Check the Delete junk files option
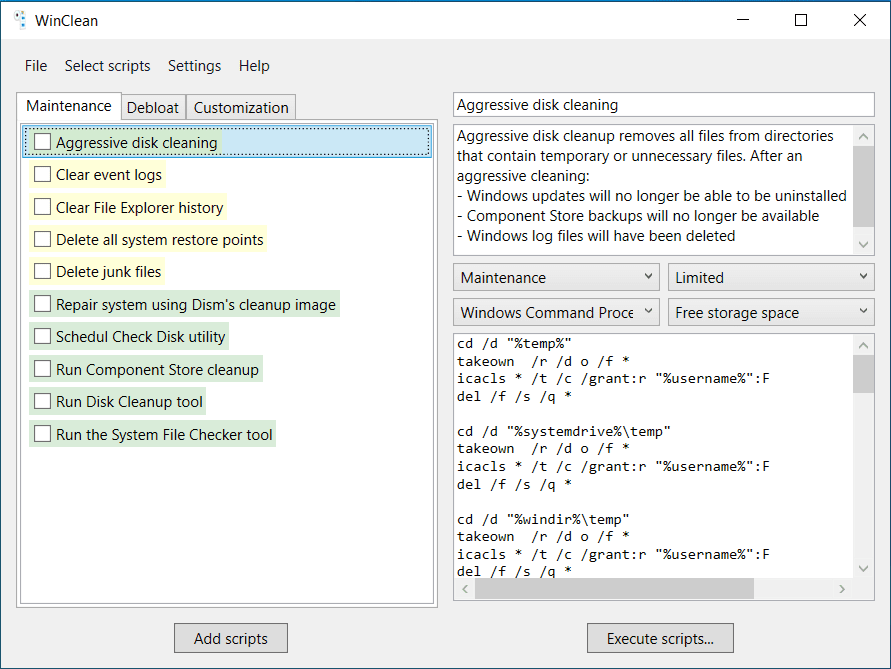 [42, 272]
